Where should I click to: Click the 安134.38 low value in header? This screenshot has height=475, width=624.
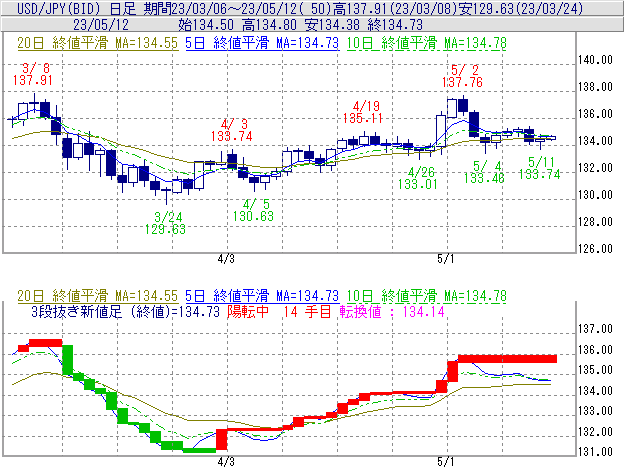332,25
